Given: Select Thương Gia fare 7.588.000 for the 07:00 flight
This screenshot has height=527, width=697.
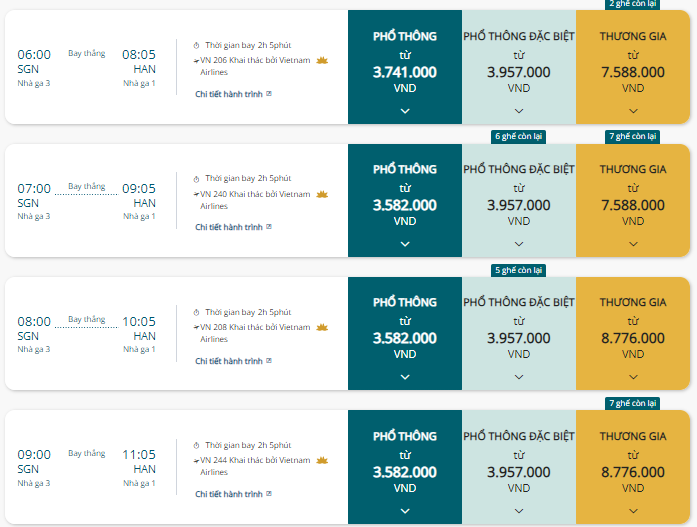Looking at the screenshot, I should pyautogui.click(x=633, y=200).
